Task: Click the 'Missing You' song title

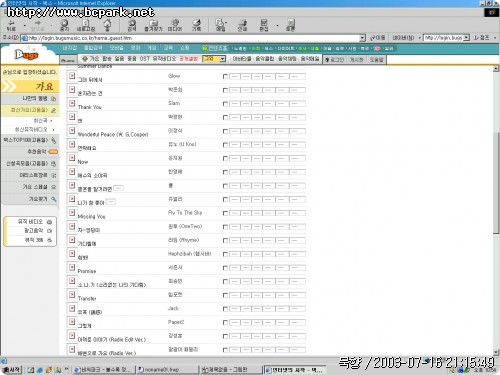Action: tap(91, 216)
